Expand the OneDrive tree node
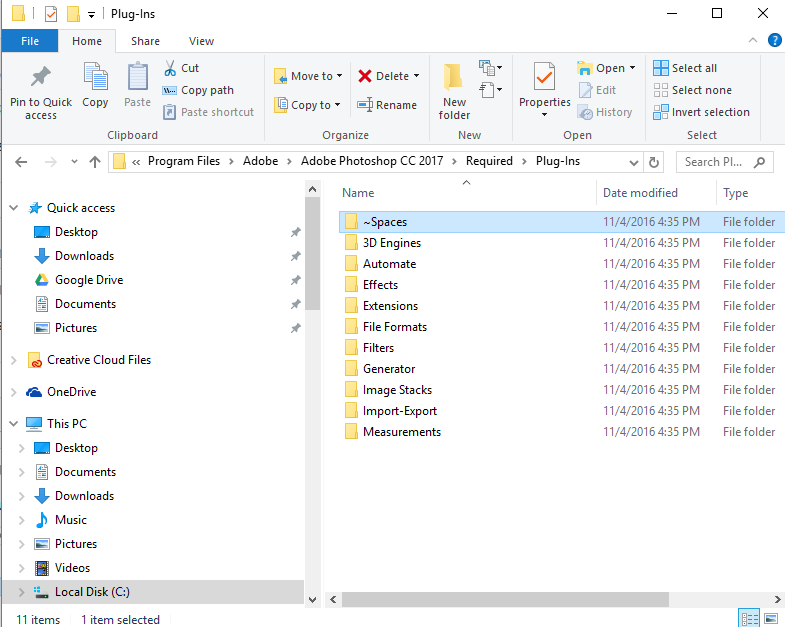785x627 pixels. pyautogui.click(x=13, y=392)
